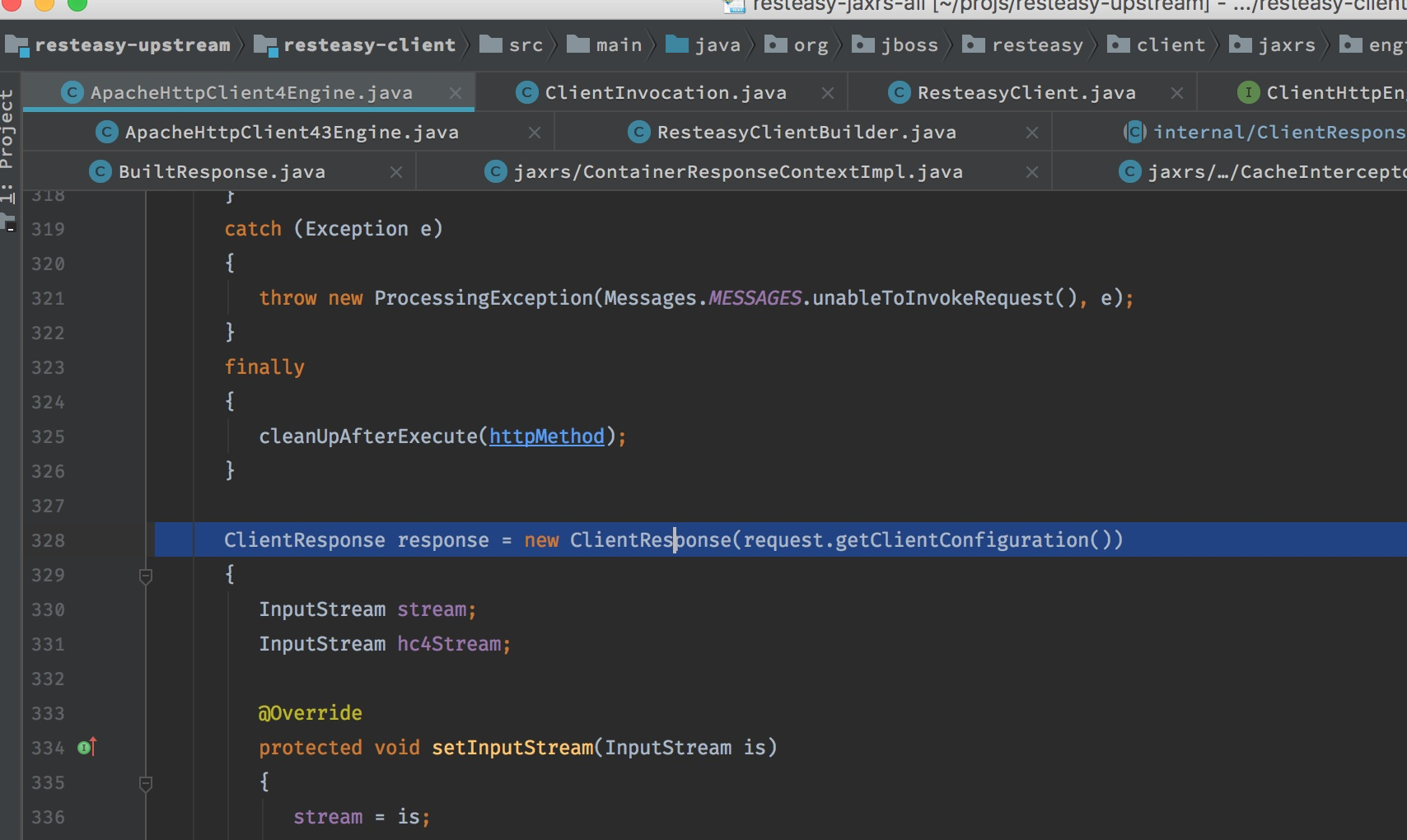Click class icon on BuiltResponse tab

click(x=100, y=171)
